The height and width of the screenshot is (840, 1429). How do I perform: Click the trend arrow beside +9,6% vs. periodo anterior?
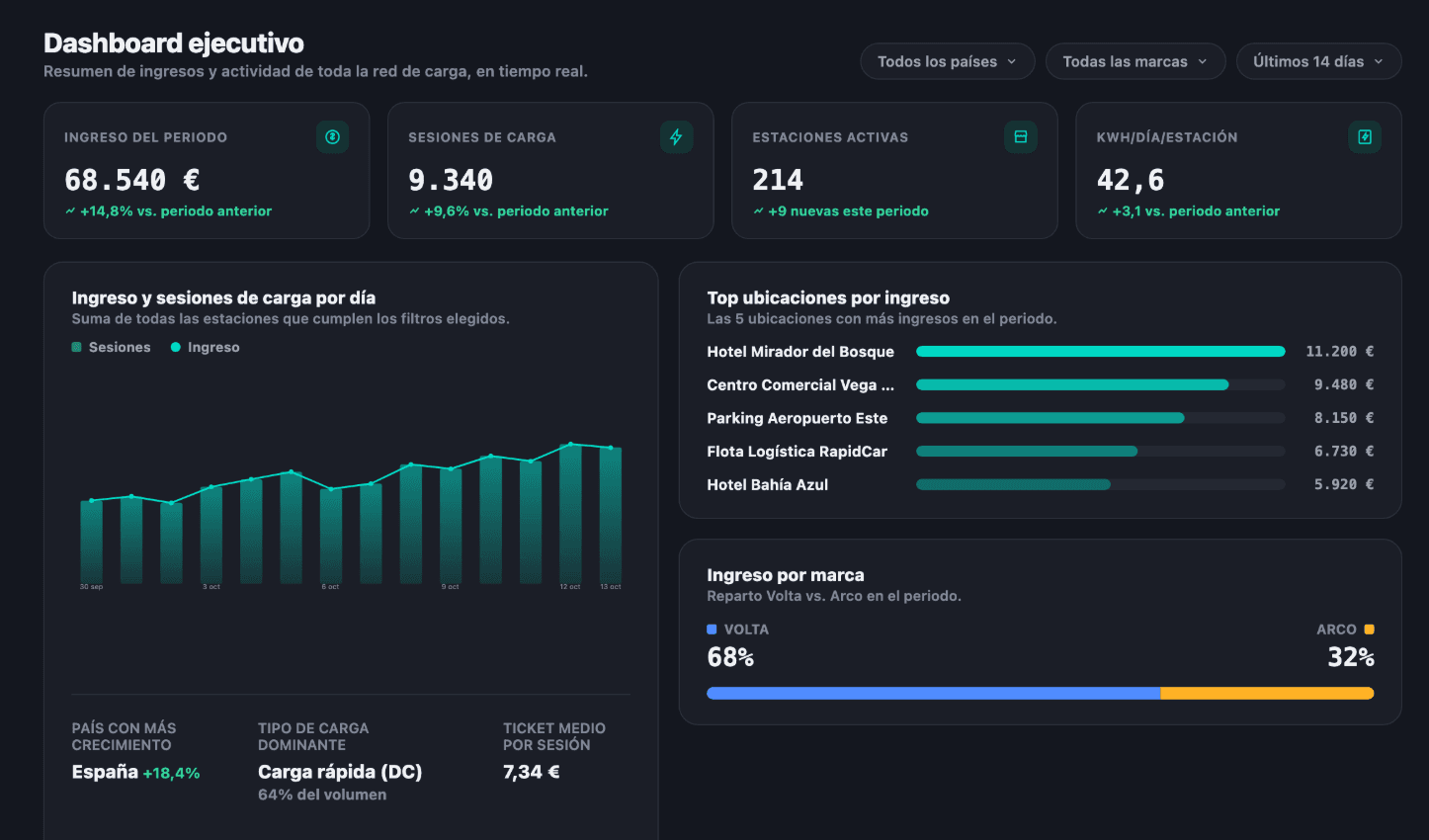[414, 211]
